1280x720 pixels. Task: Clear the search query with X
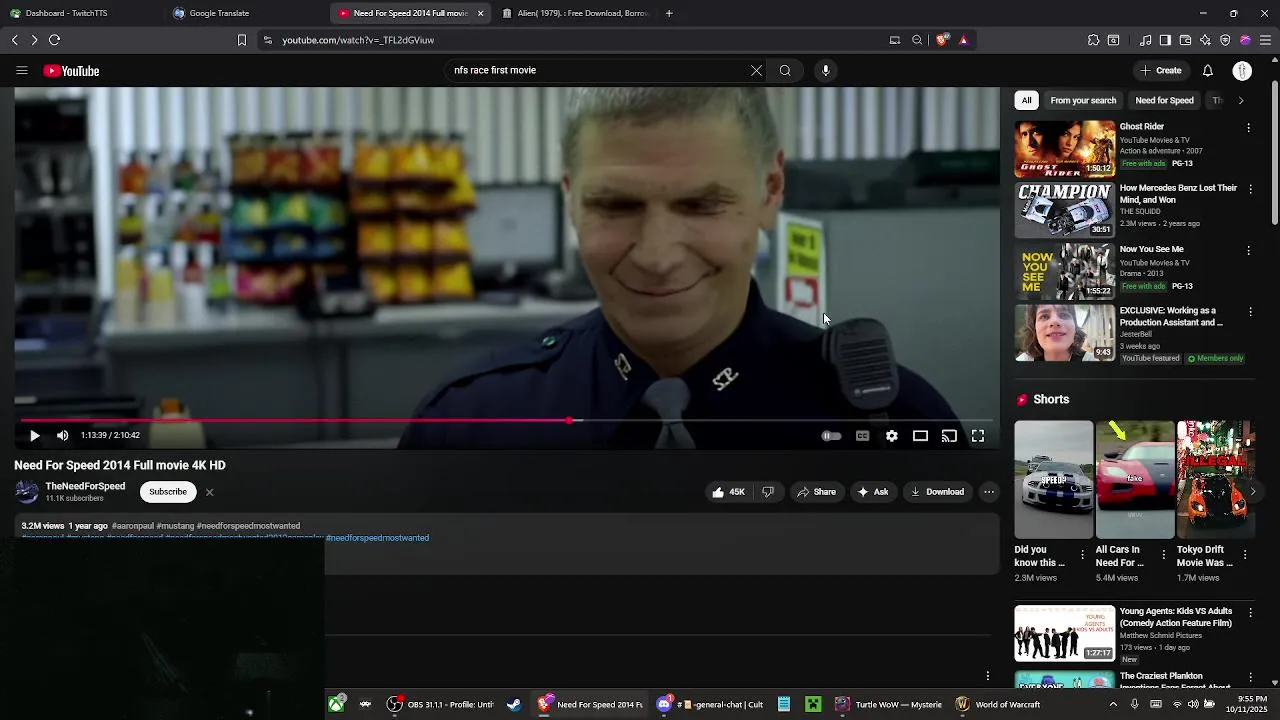756,71
